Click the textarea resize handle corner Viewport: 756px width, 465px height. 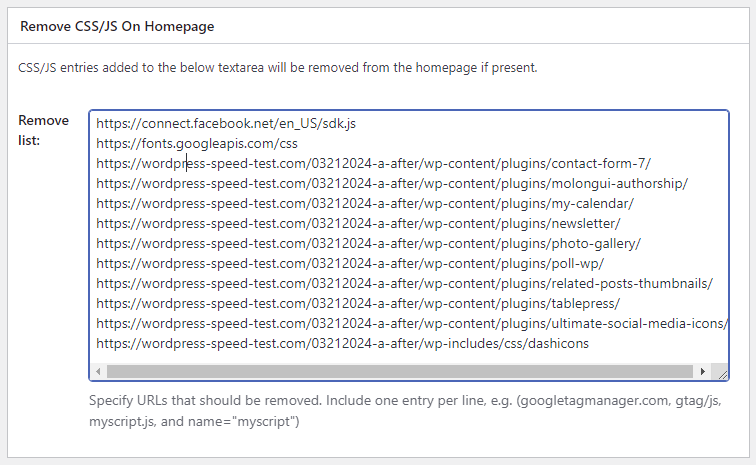(x=722, y=373)
